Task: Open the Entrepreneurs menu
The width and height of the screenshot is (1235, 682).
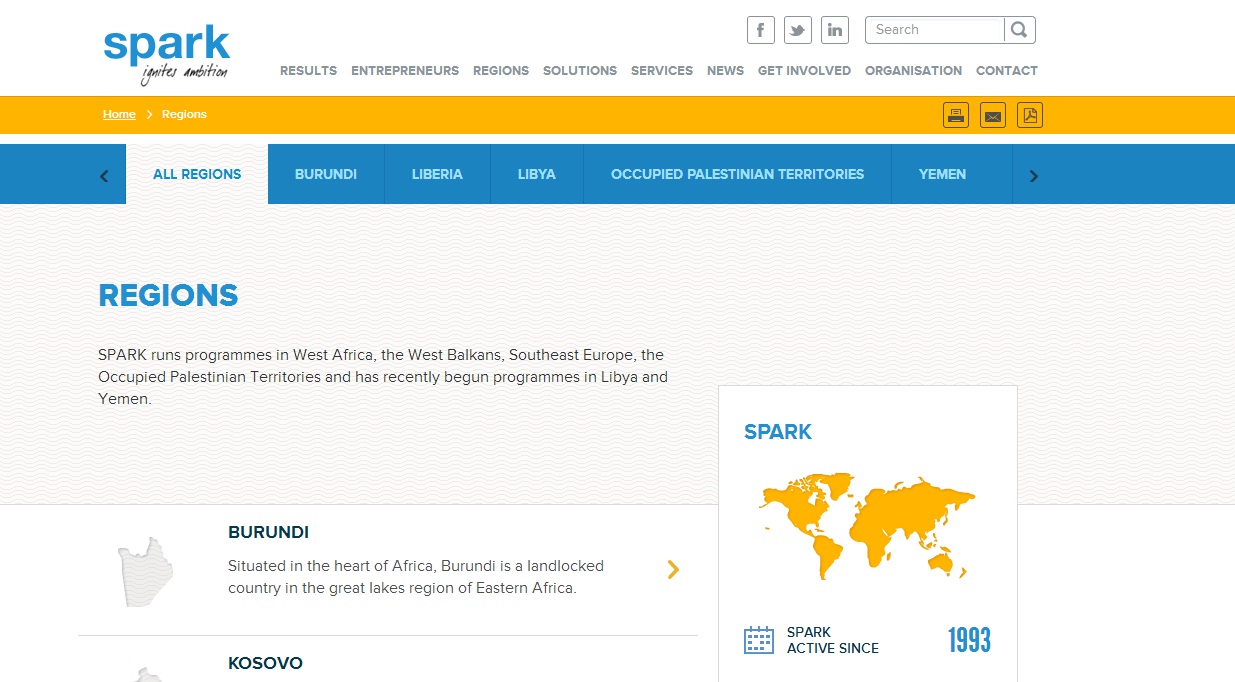Action: tap(405, 71)
